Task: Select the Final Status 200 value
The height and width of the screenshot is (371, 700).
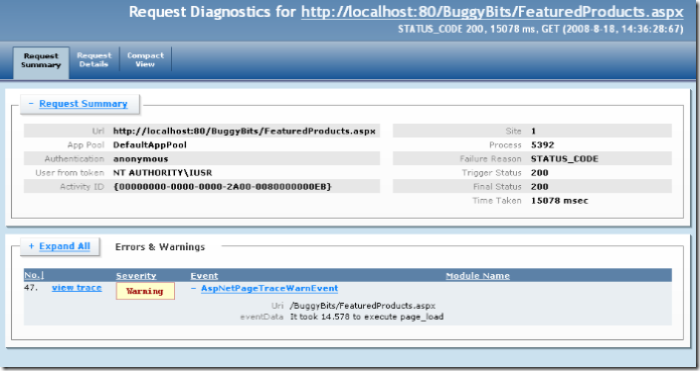Action: pyautogui.click(x=540, y=187)
